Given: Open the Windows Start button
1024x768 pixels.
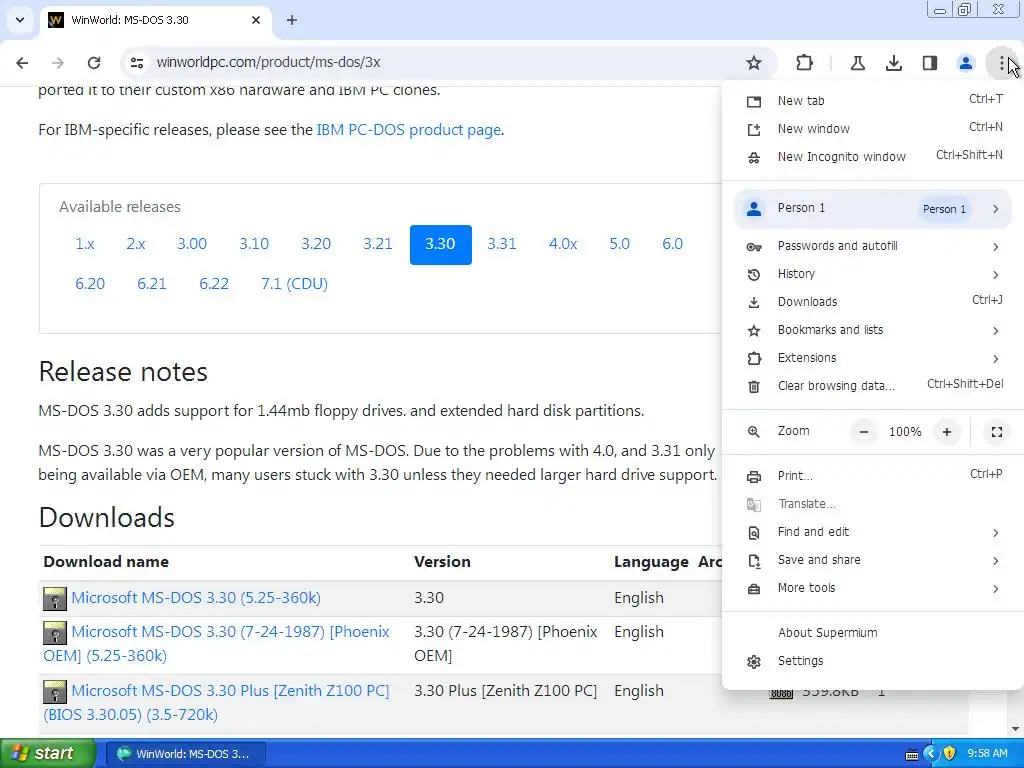Looking at the screenshot, I should tap(48, 754).
